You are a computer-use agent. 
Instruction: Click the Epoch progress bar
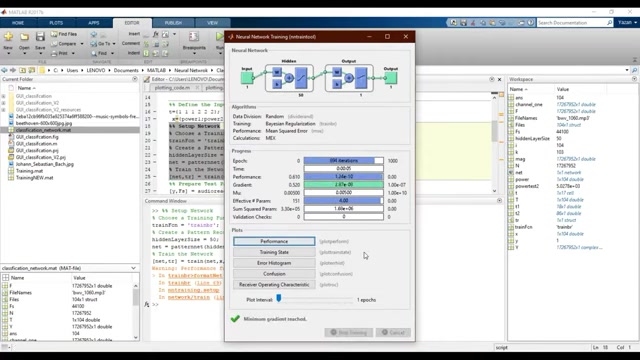tap(343, 161)
